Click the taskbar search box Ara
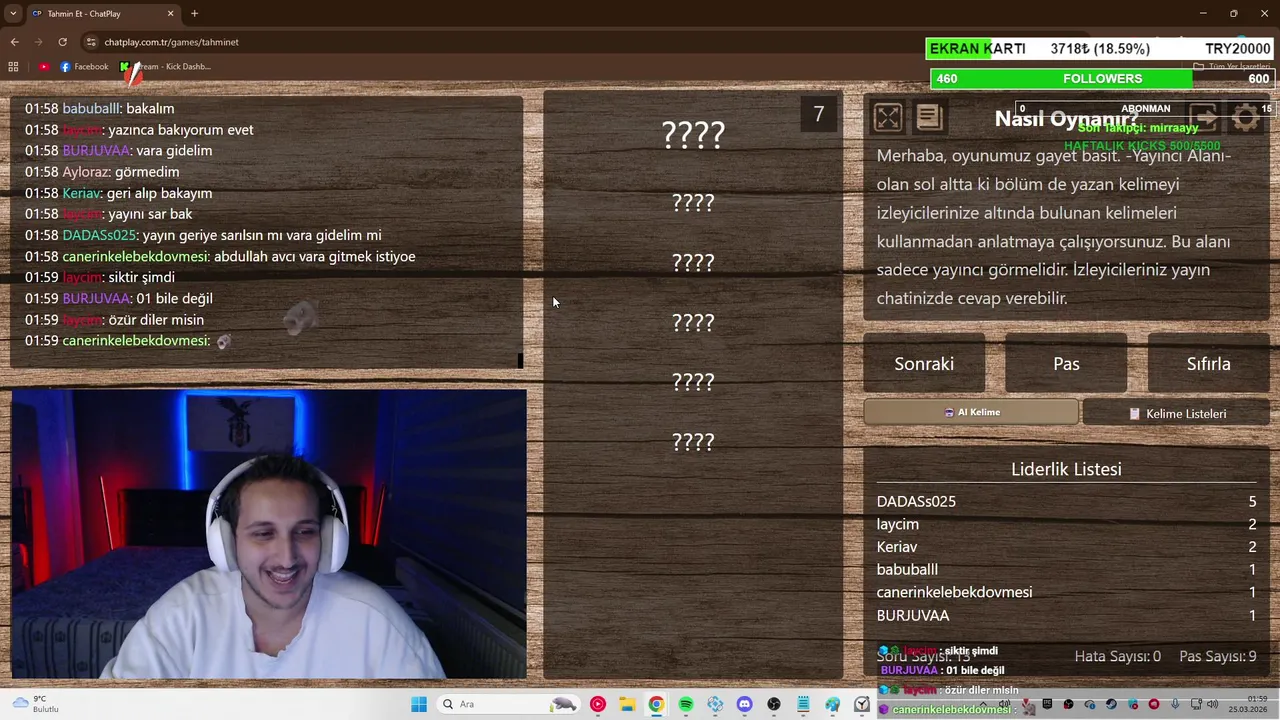The height and width of the screenshot is (720, 1280). point(508,704)
